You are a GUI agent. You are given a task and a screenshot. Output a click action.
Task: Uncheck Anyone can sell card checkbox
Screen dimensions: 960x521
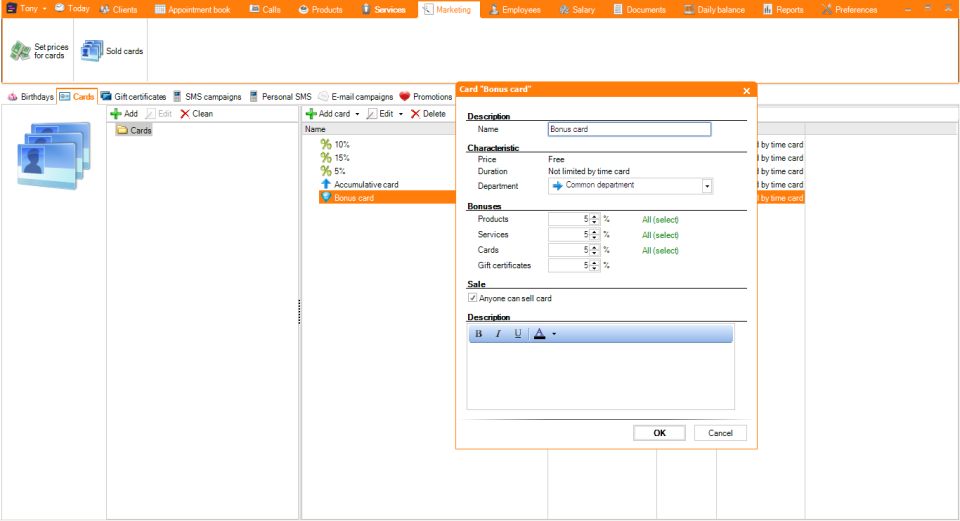coord(472,298)
